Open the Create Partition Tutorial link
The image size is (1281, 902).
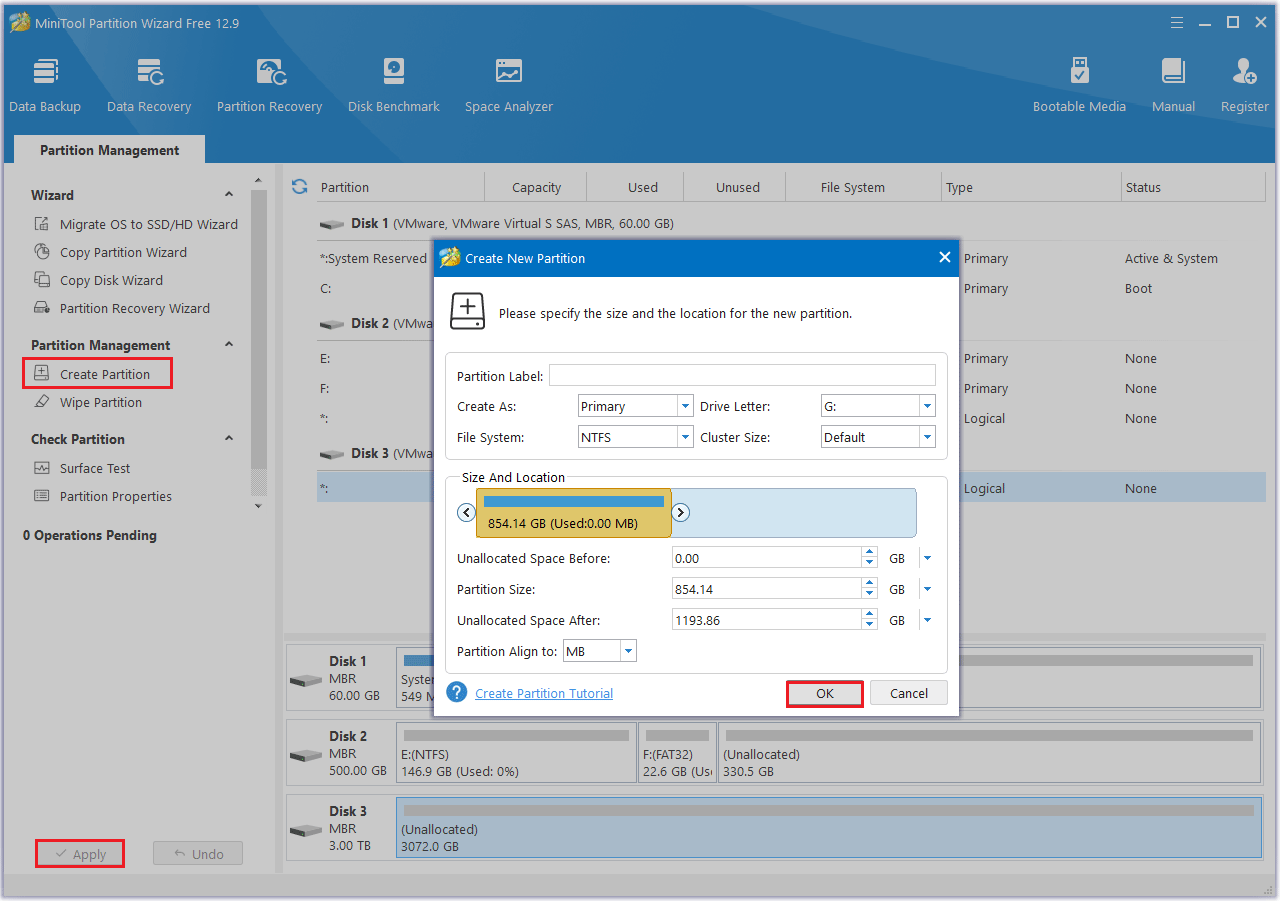(544, 693)
